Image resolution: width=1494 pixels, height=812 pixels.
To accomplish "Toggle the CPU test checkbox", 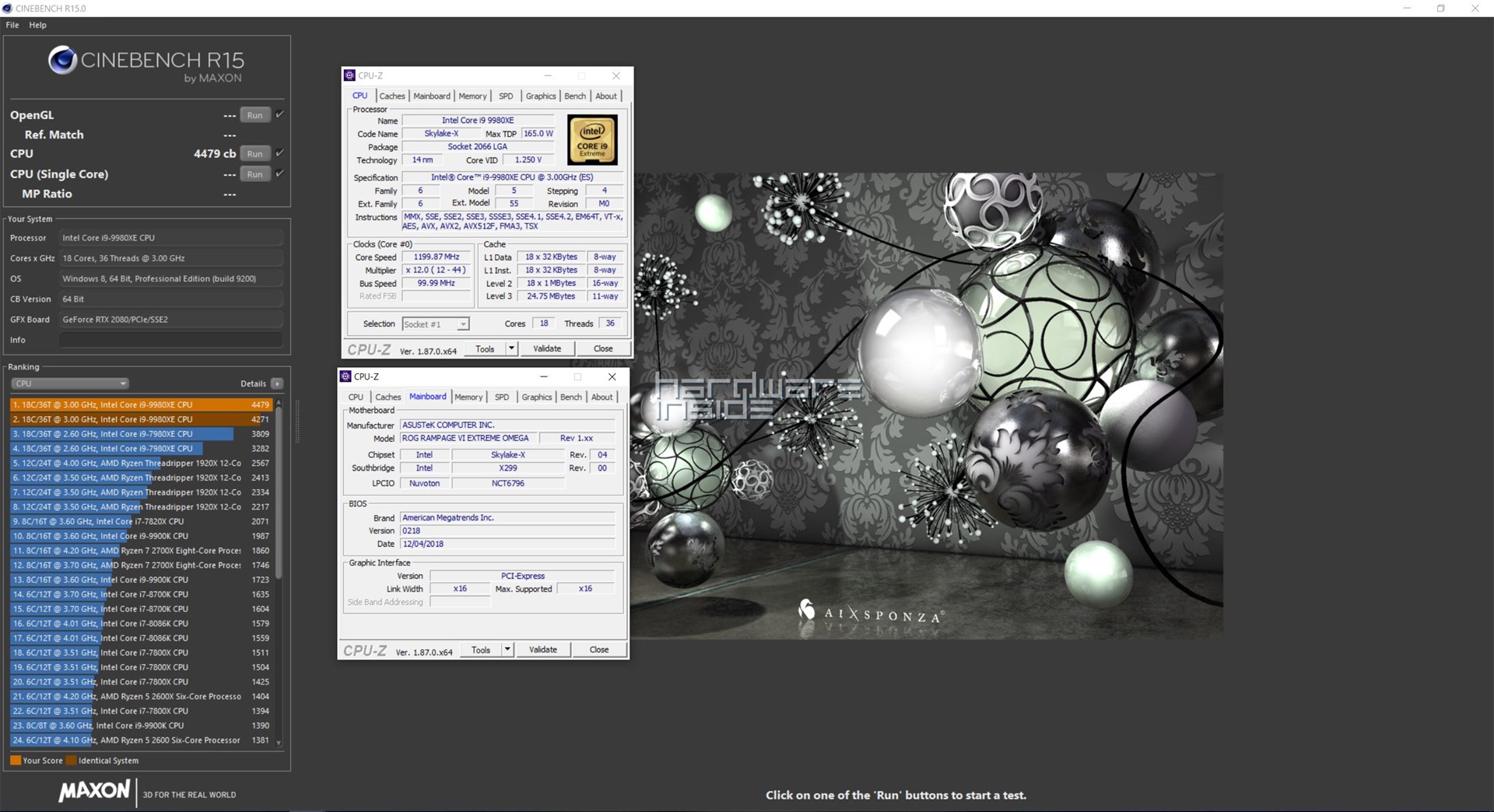I will click(x=280, y=153).
